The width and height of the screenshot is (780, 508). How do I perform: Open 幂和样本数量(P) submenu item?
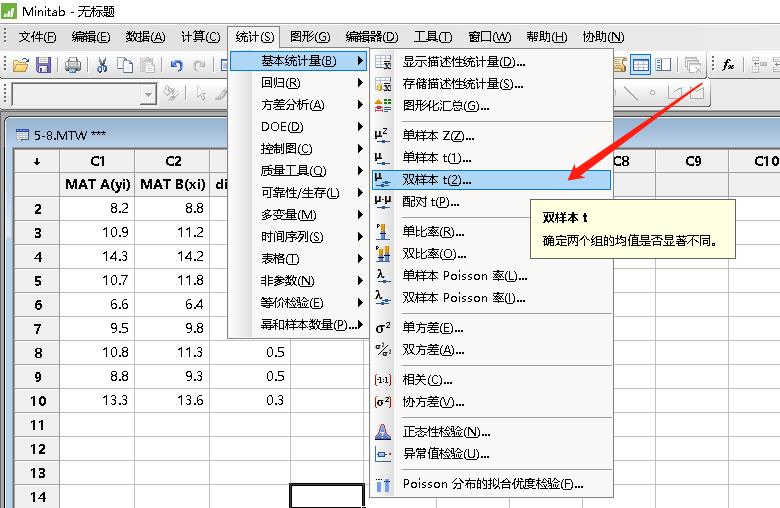click(x=298, y=325)
